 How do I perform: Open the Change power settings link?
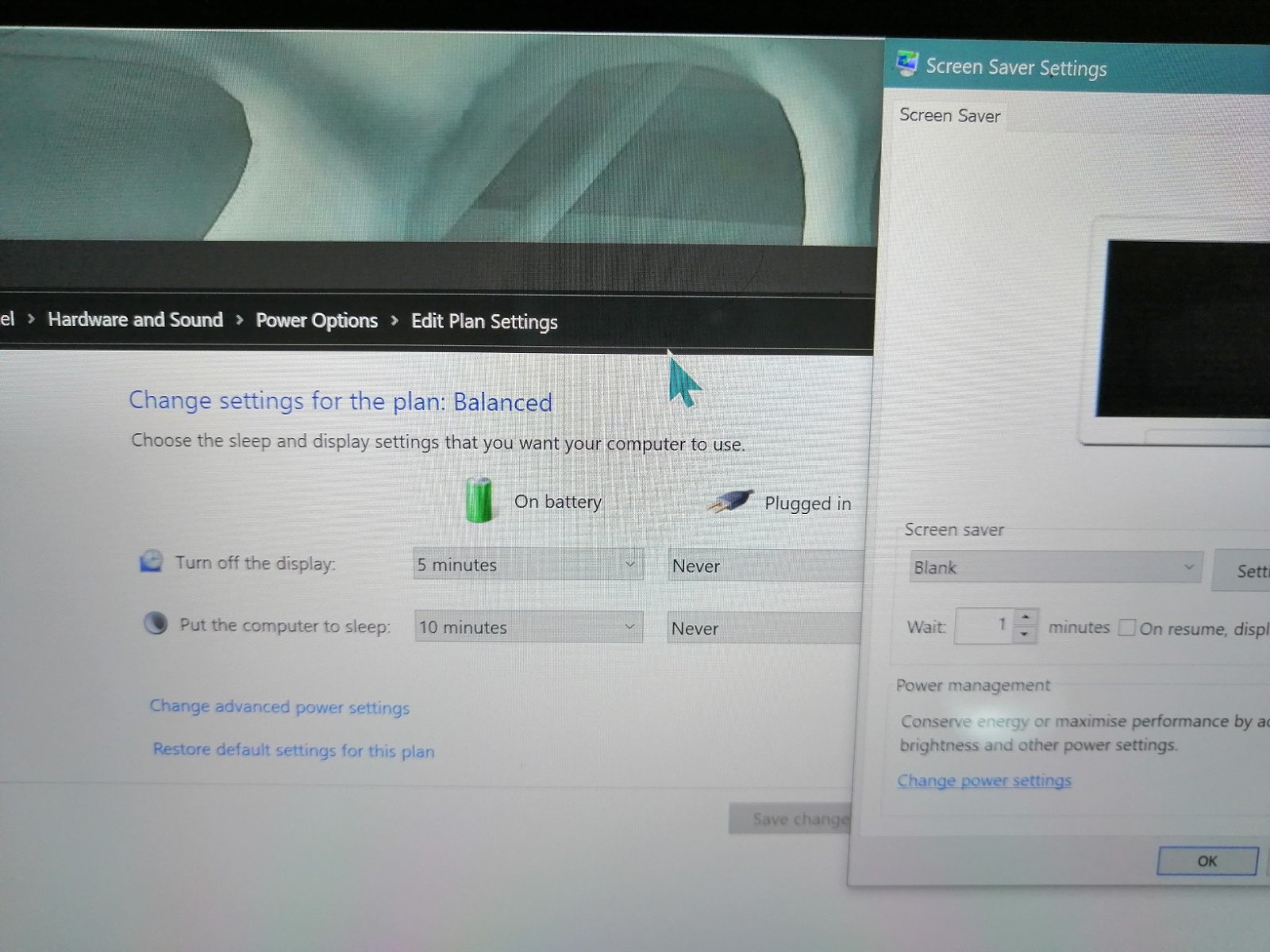(x=984, y=780)
